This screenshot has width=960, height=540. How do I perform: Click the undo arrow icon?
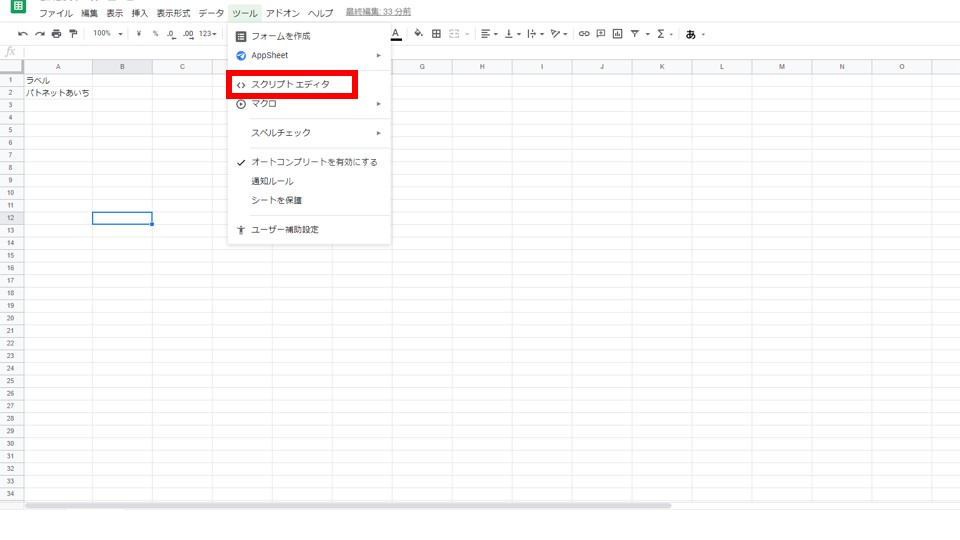point(23,34)
